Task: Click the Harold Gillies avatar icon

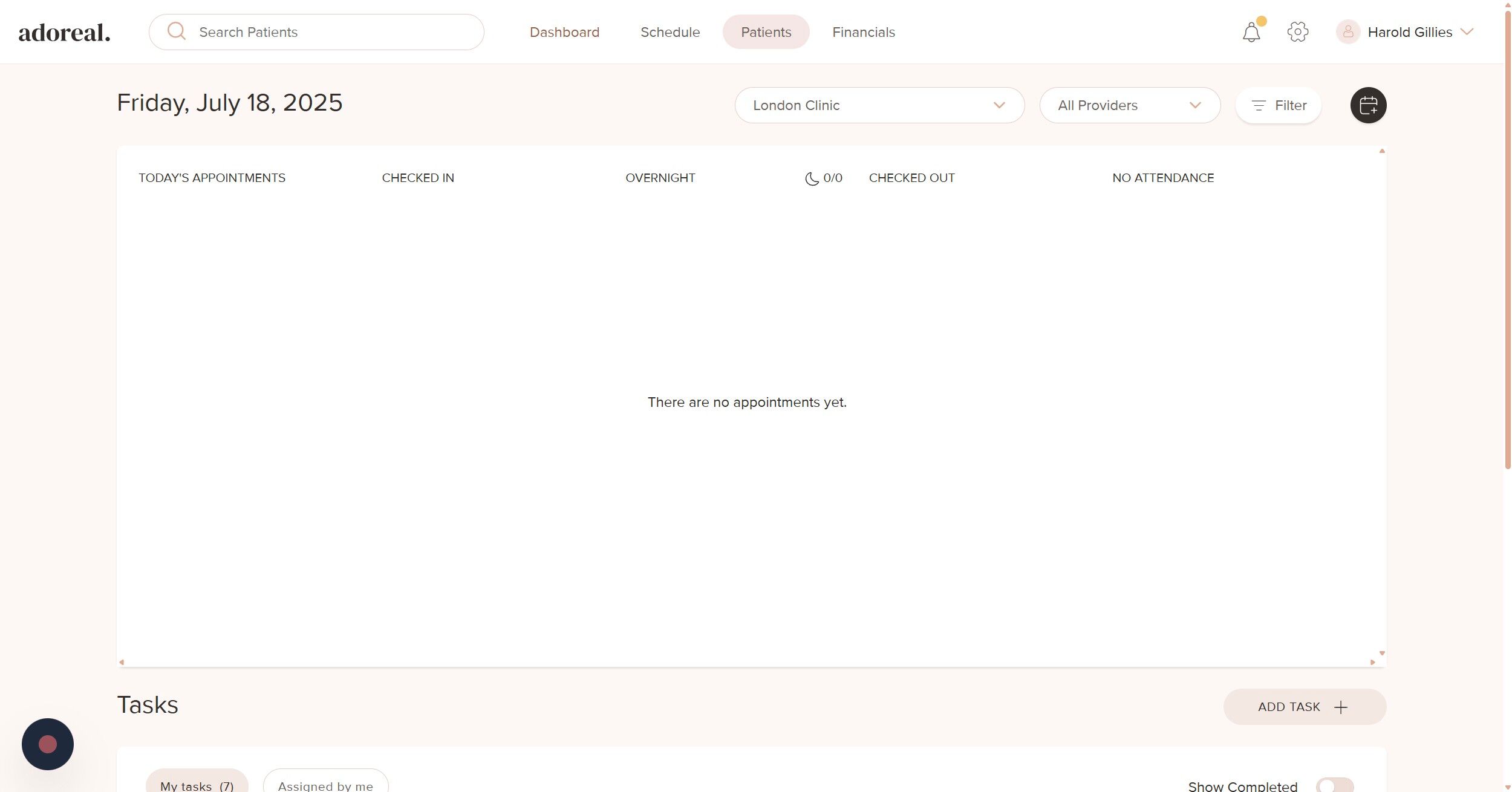Action: click(1347, 32)
